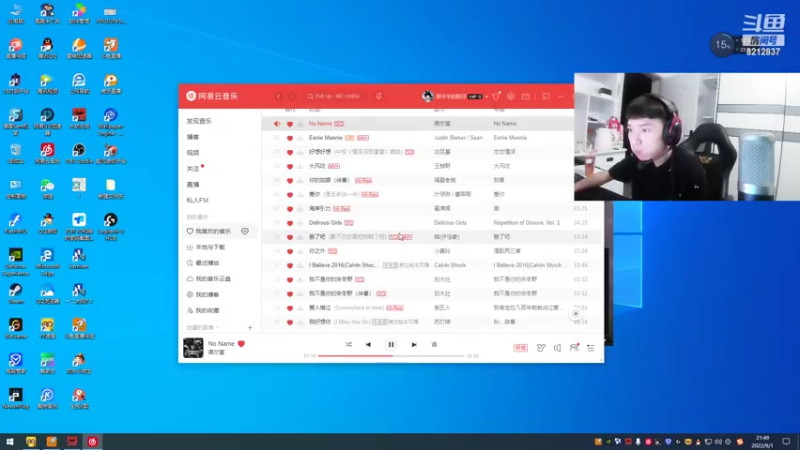The height and width of the screenshot is (450, 800).
Task: Collapse the 创建的歌单 section
Action: click(202, 328)
